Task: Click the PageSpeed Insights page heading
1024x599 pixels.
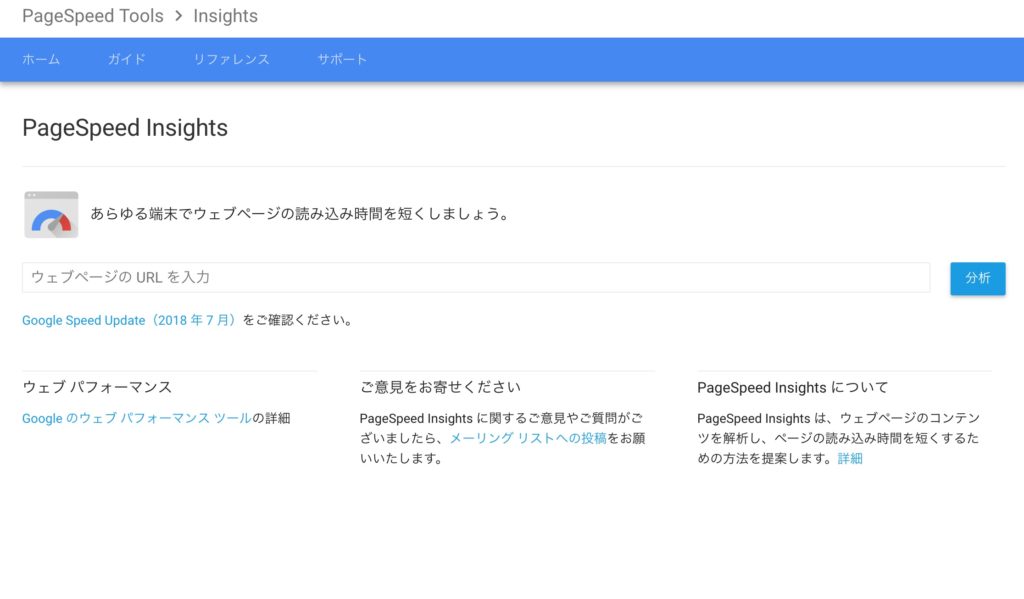Action: pos(125,129)
